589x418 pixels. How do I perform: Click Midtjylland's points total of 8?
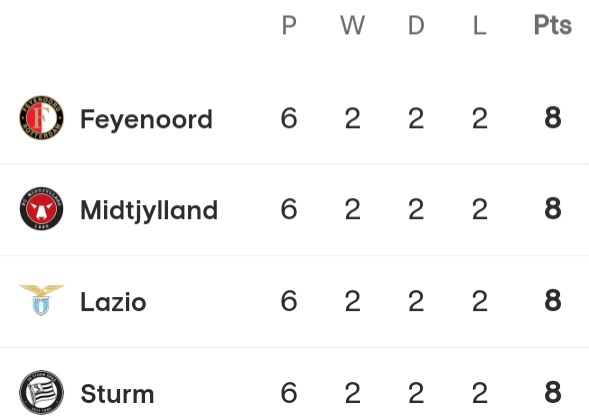click(x=553, y=208)
